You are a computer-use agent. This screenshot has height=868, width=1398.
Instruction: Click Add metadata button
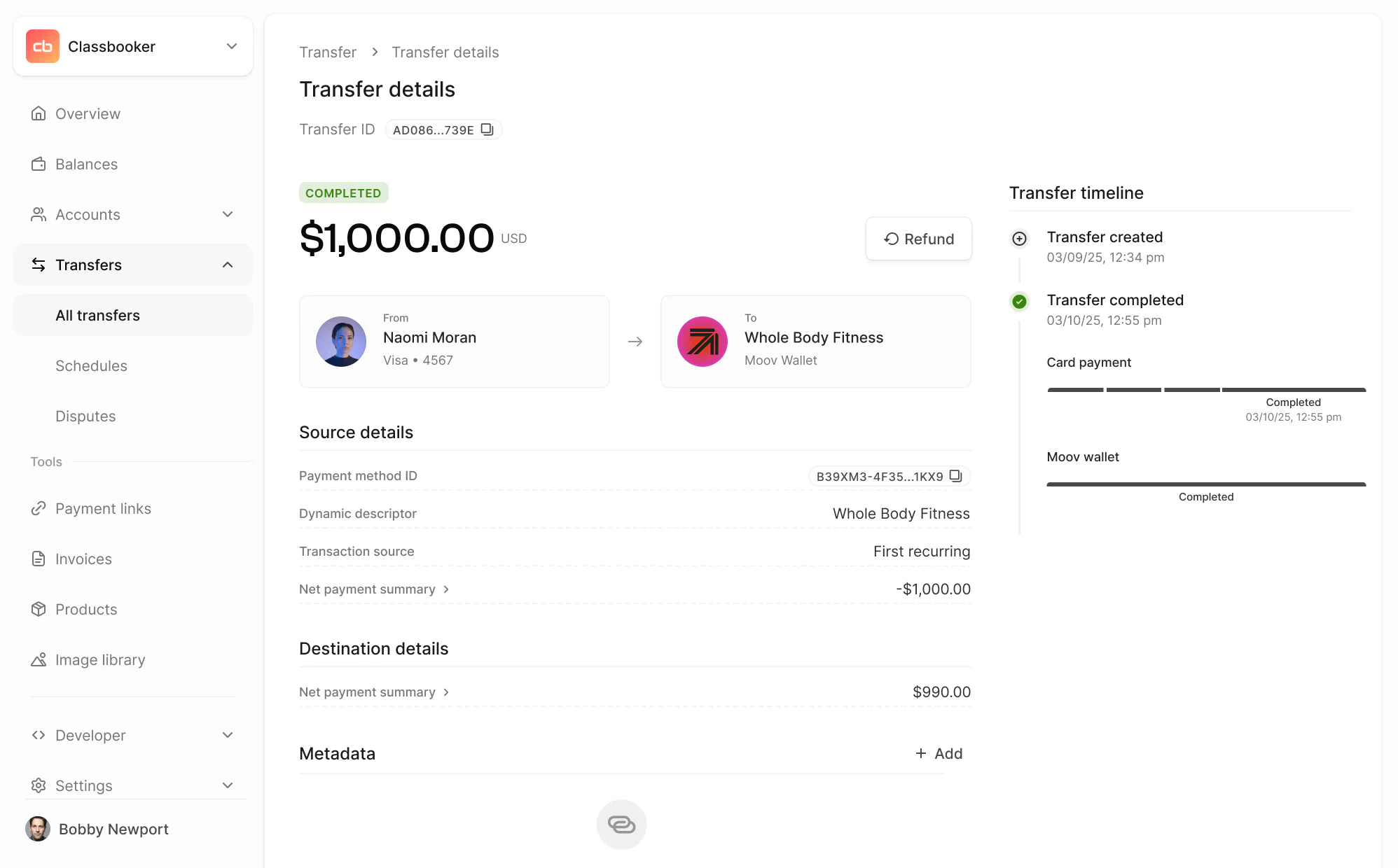coord(939,753)
